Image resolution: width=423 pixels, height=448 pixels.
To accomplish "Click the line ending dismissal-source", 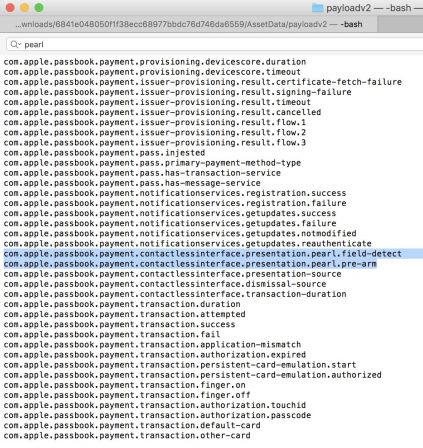I will 165,284.
